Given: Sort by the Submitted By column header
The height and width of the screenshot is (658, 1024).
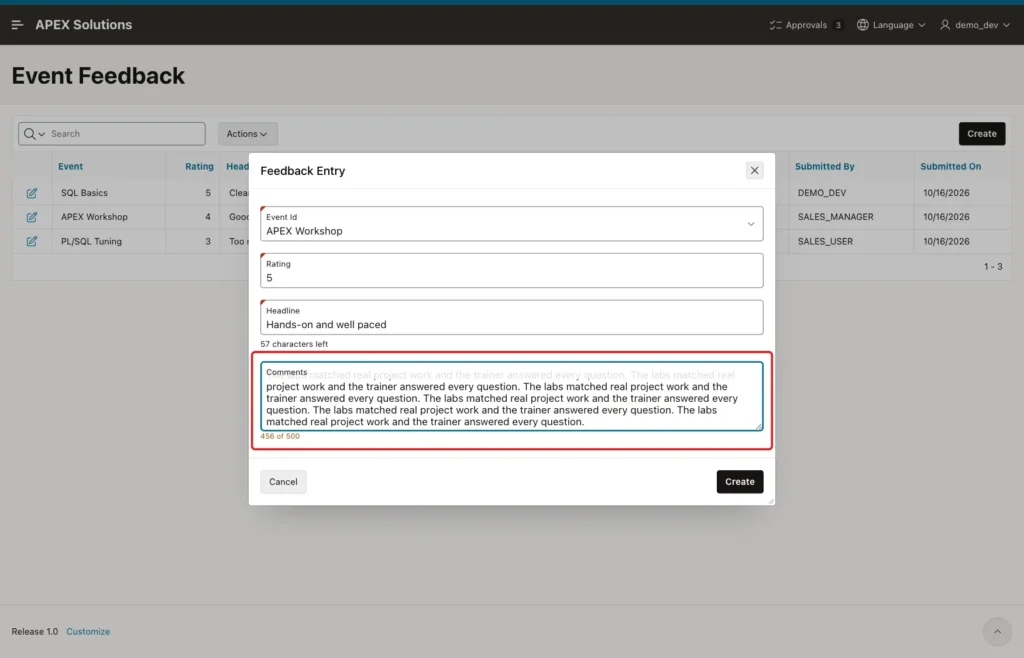Looking at the screenshot, I should (x=824, y=166).
